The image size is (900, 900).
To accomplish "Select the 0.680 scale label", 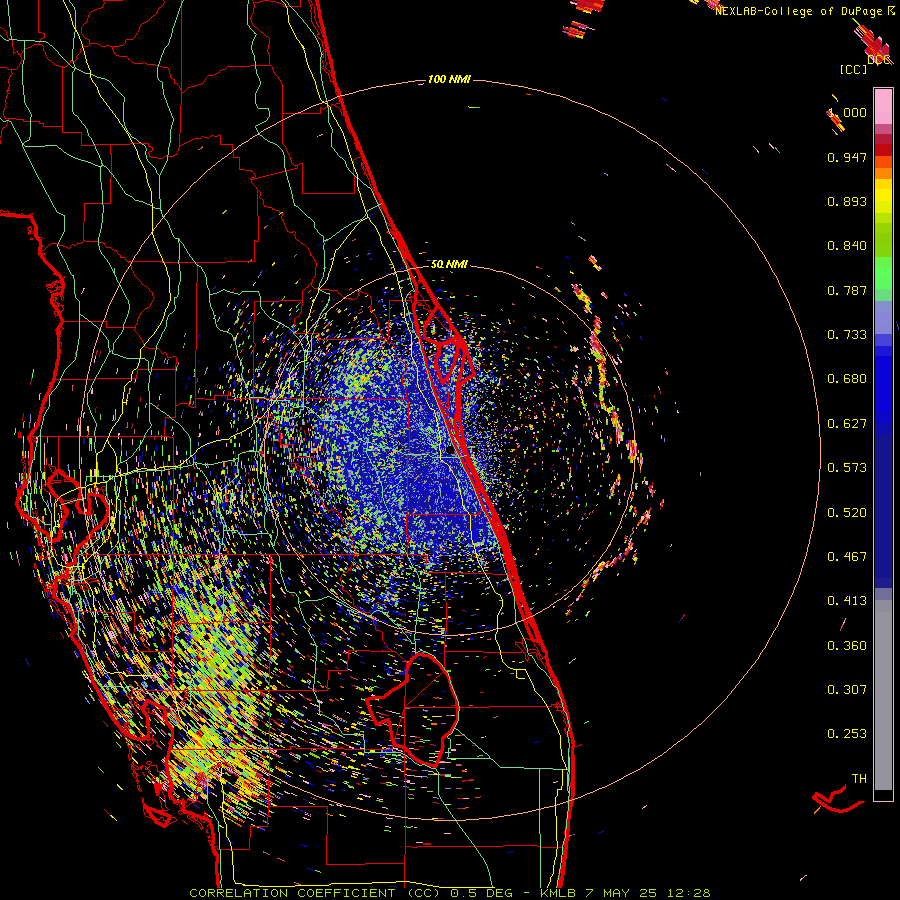I will coord(847,379).
